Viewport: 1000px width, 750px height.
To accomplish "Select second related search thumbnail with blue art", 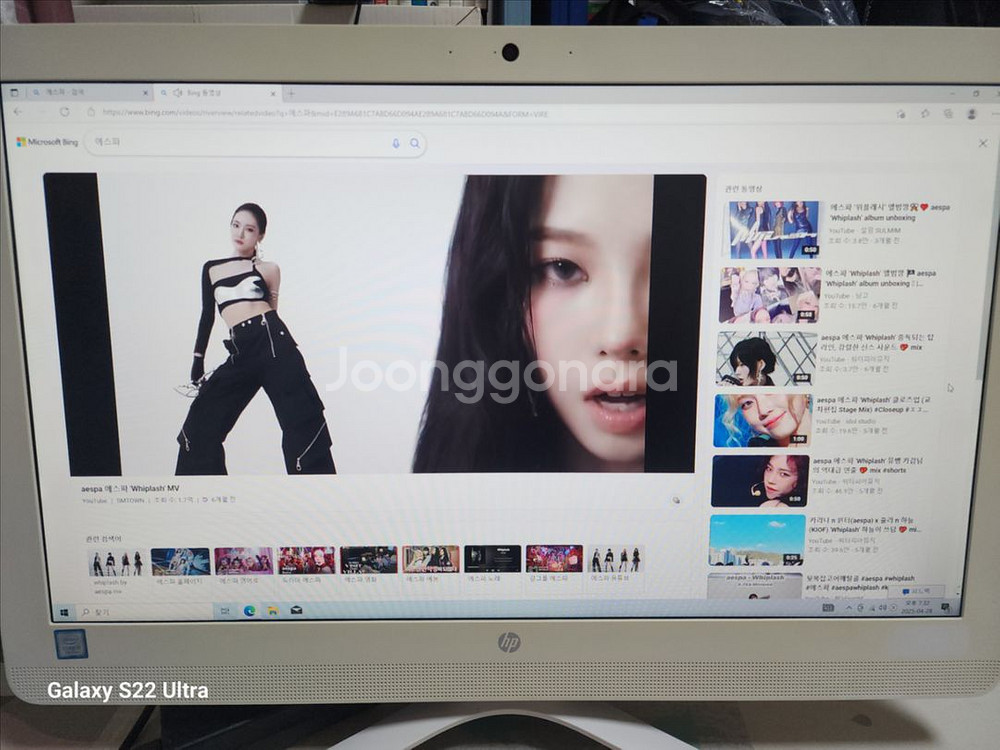I will coord(180,562).
